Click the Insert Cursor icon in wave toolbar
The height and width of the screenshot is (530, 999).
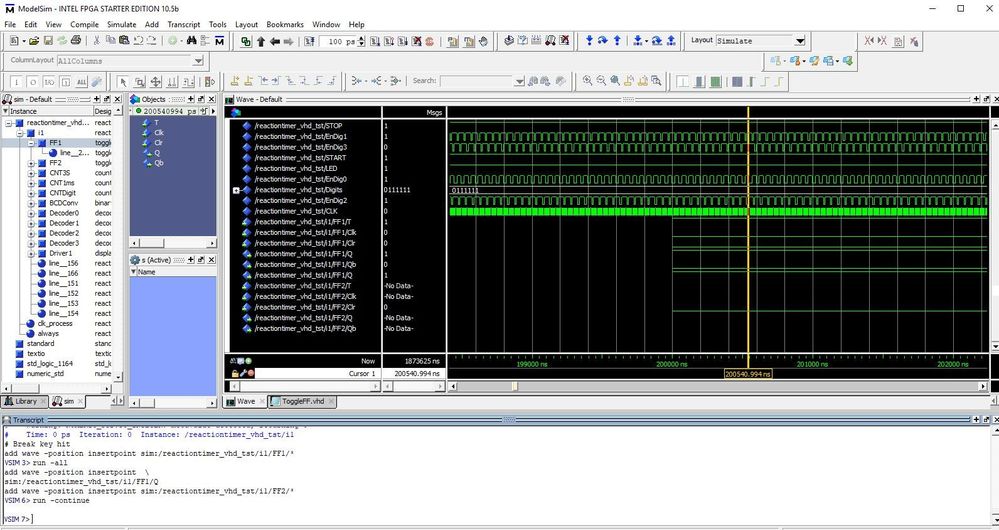point(235,81)
